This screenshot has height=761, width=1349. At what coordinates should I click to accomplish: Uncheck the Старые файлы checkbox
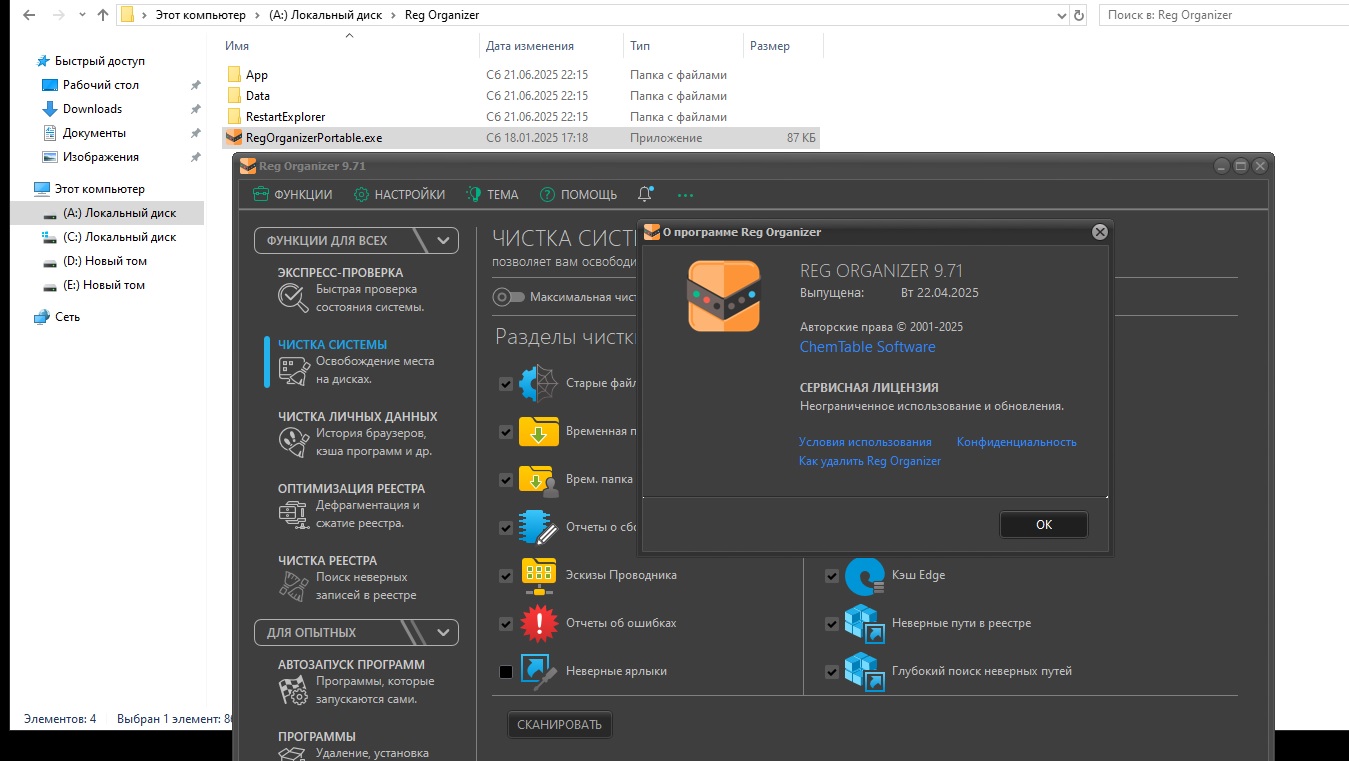[x=506, y=384]
